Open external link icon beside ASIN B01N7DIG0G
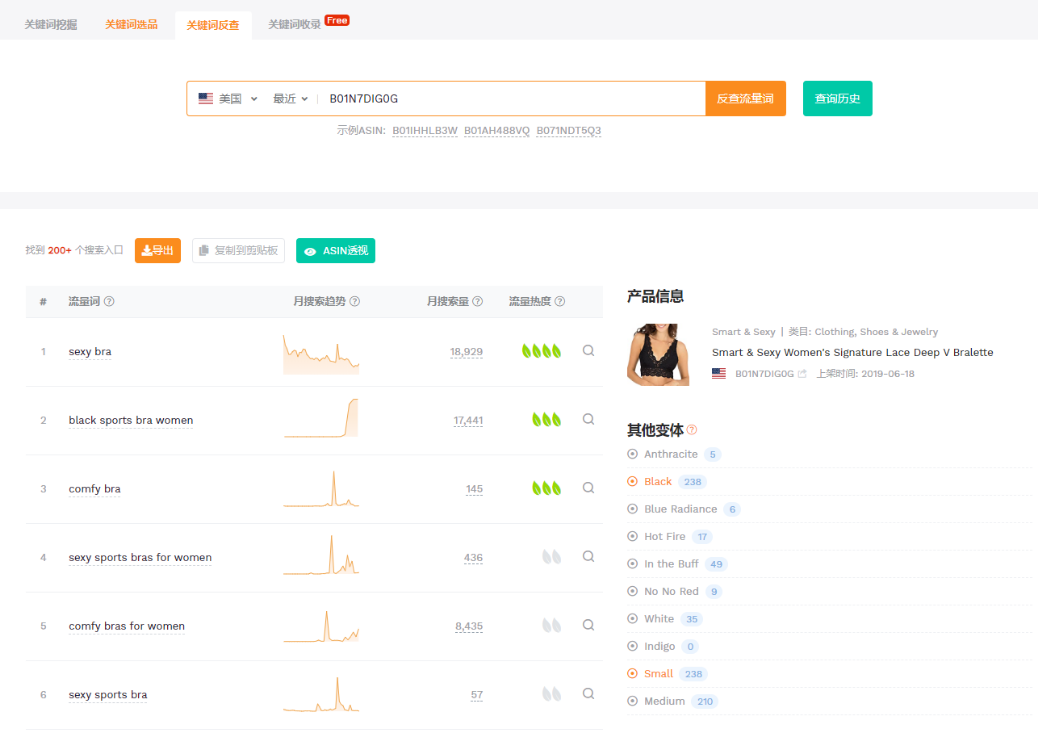The width and height of the screenshot is (1038, 737). (802, 374)
